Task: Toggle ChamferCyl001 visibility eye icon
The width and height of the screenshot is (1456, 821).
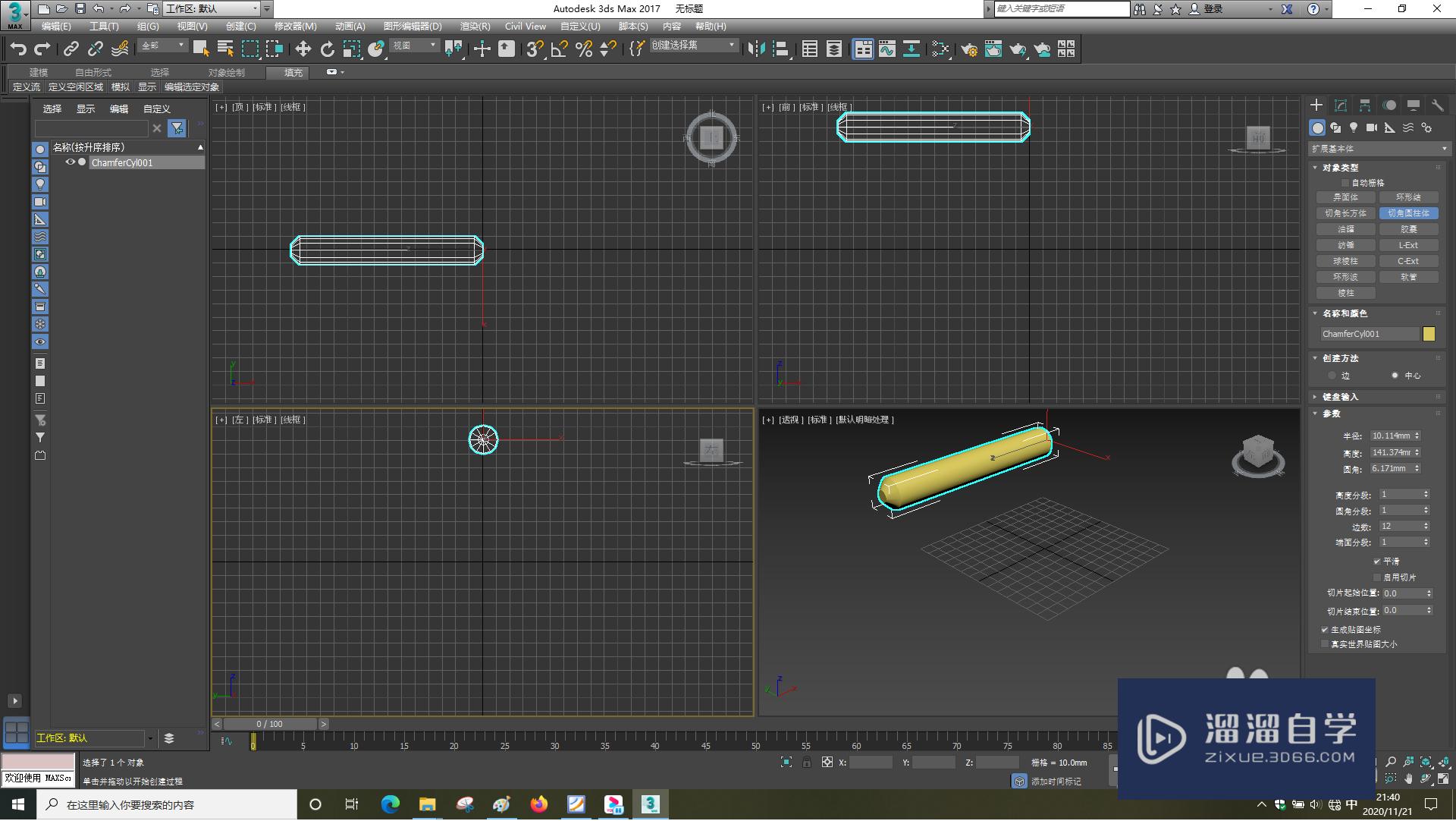Action: click(x=71, y=162)
